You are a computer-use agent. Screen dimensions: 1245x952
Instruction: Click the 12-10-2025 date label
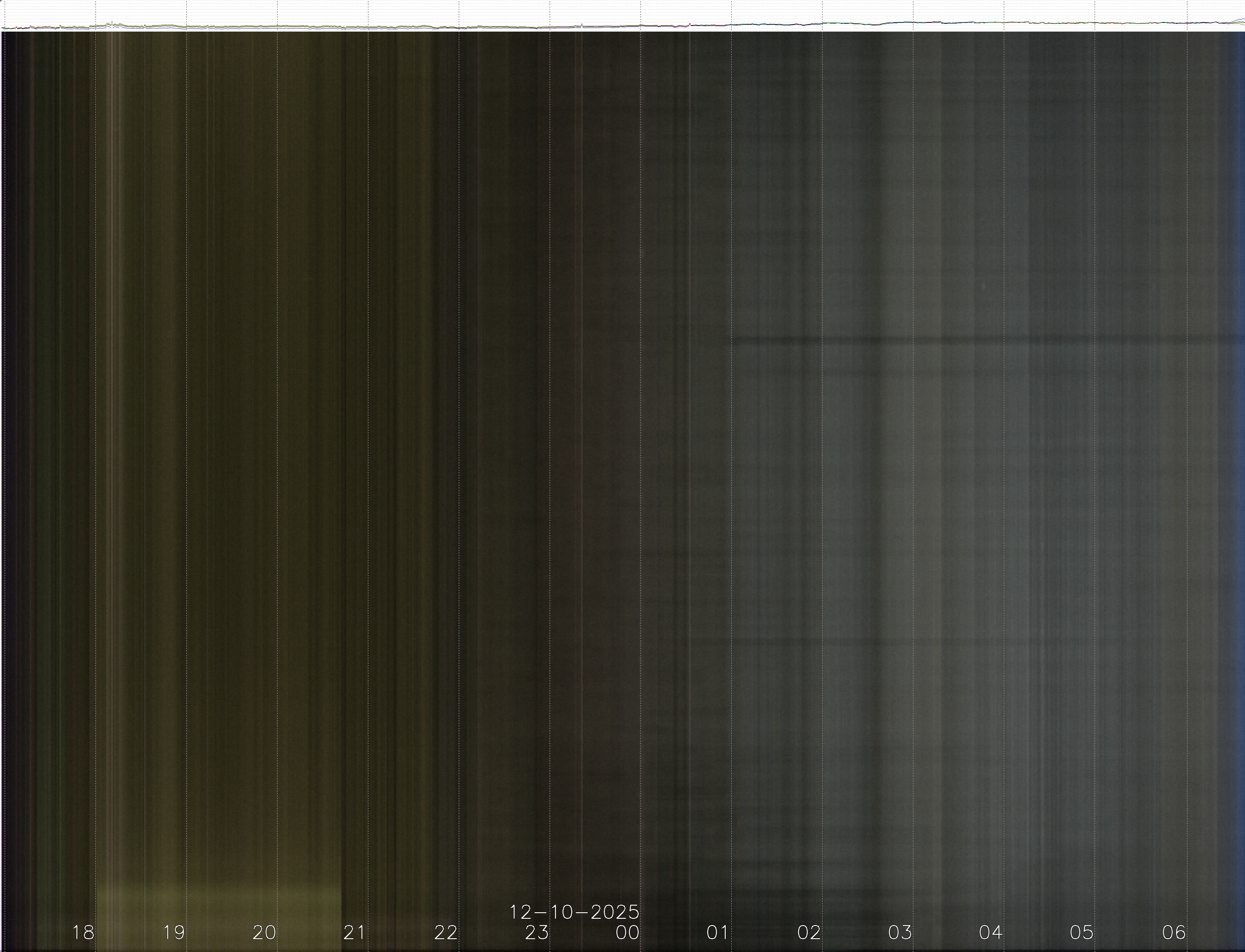574,912
